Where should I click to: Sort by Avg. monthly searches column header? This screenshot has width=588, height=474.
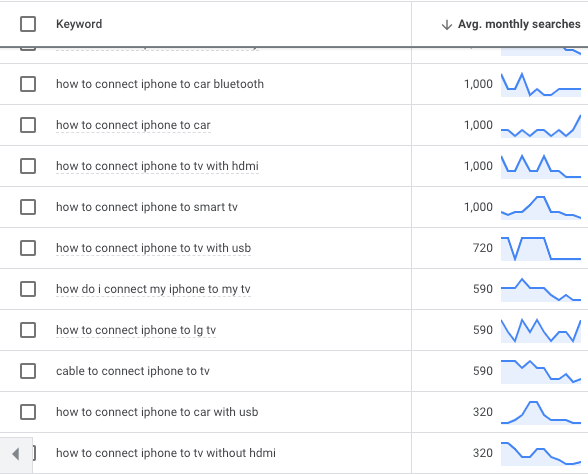point(519,24)
